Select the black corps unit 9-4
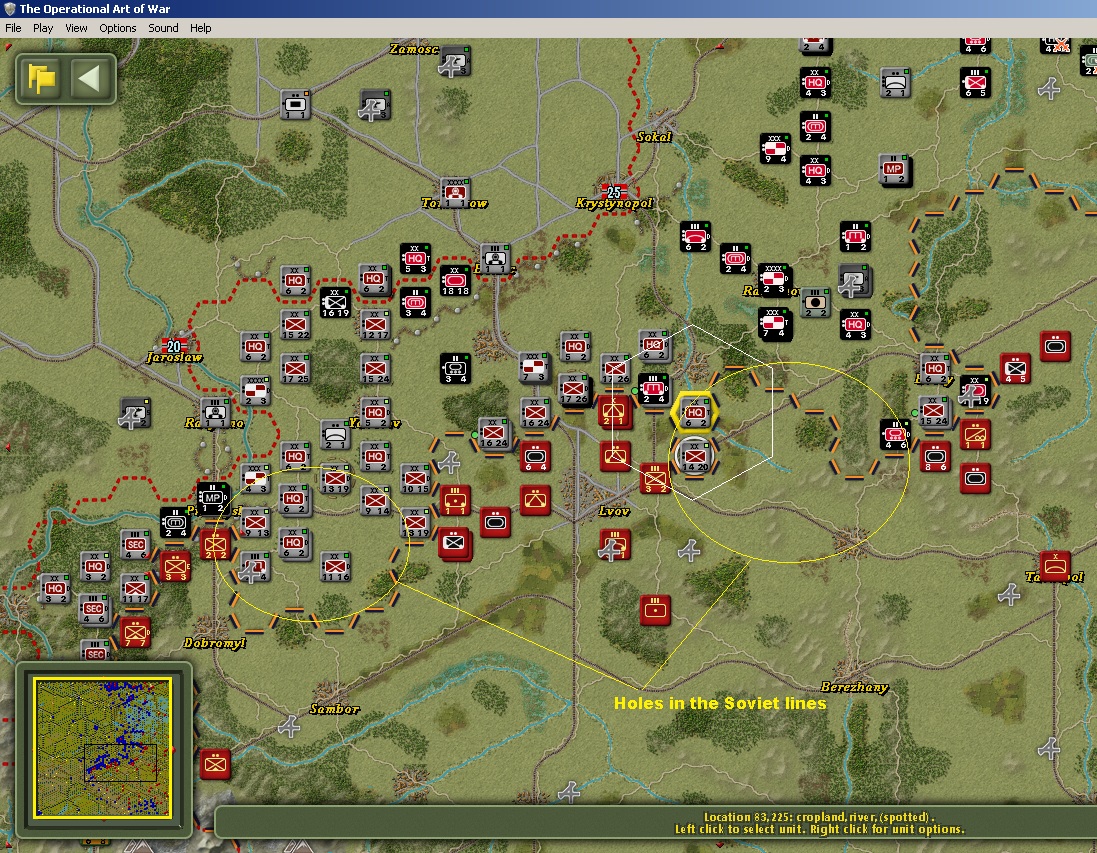The height and width of the screenshot is (853, 1097). pos(775,149)
